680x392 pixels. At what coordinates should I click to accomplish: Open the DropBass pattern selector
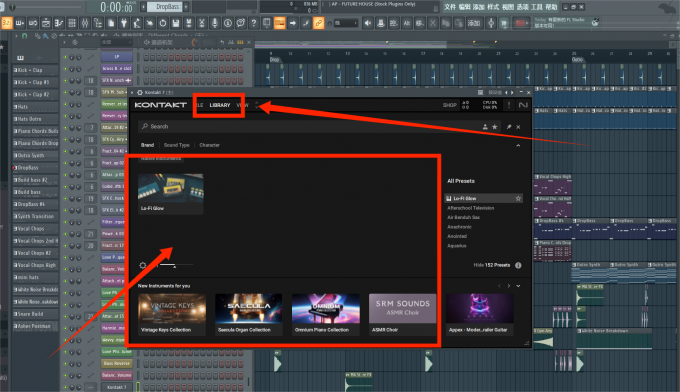click(164, 7)
